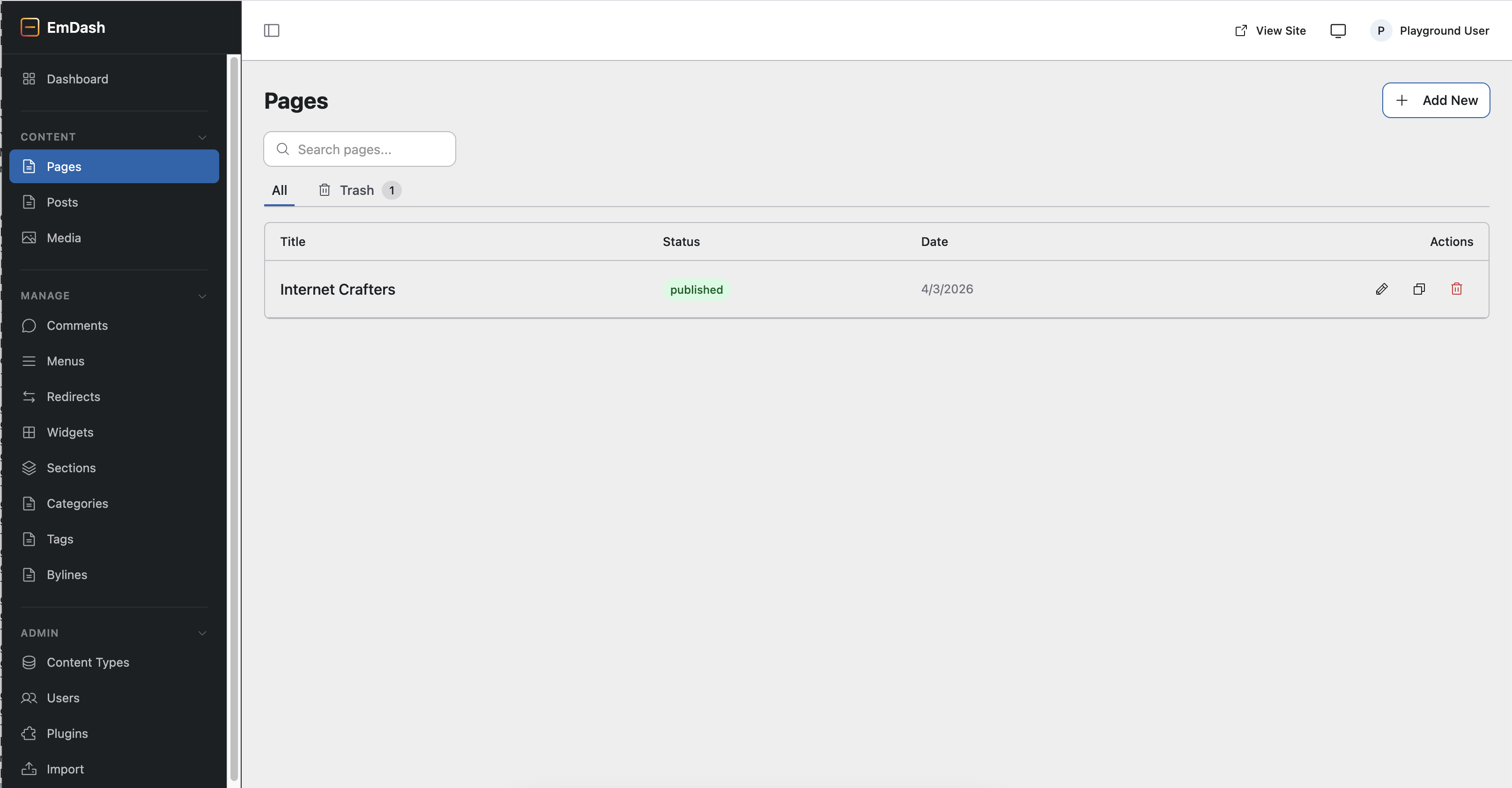This screenshot has height=788, width=1512.
Task: Select the All pages tab
Action: point(279,190)
